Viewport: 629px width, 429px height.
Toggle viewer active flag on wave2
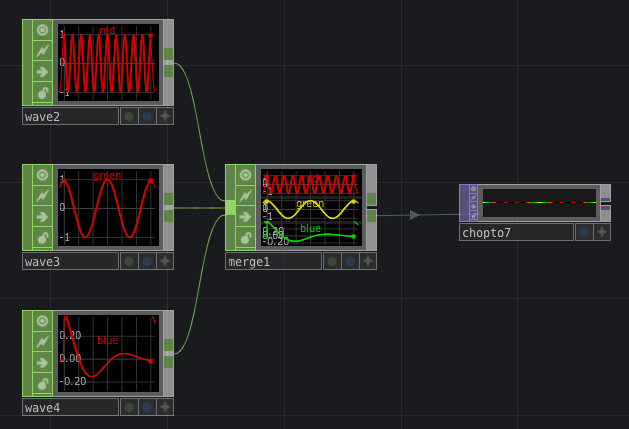43,30
